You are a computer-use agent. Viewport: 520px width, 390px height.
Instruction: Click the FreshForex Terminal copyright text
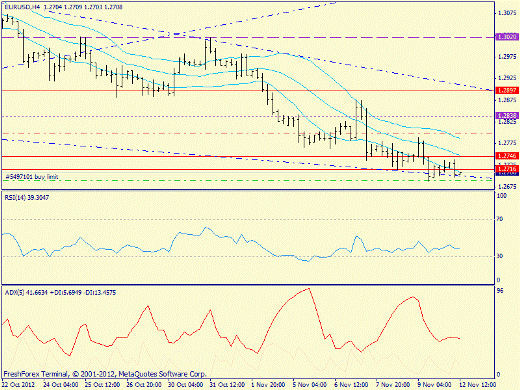point(105,374)
